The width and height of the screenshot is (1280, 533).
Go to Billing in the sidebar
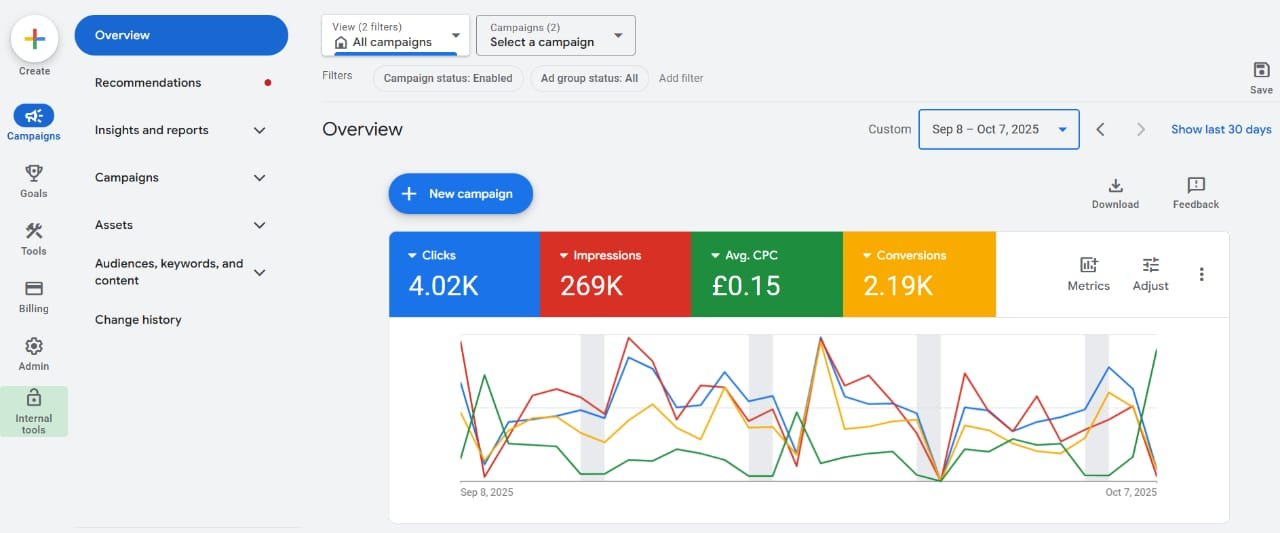[x=34, y=289]
